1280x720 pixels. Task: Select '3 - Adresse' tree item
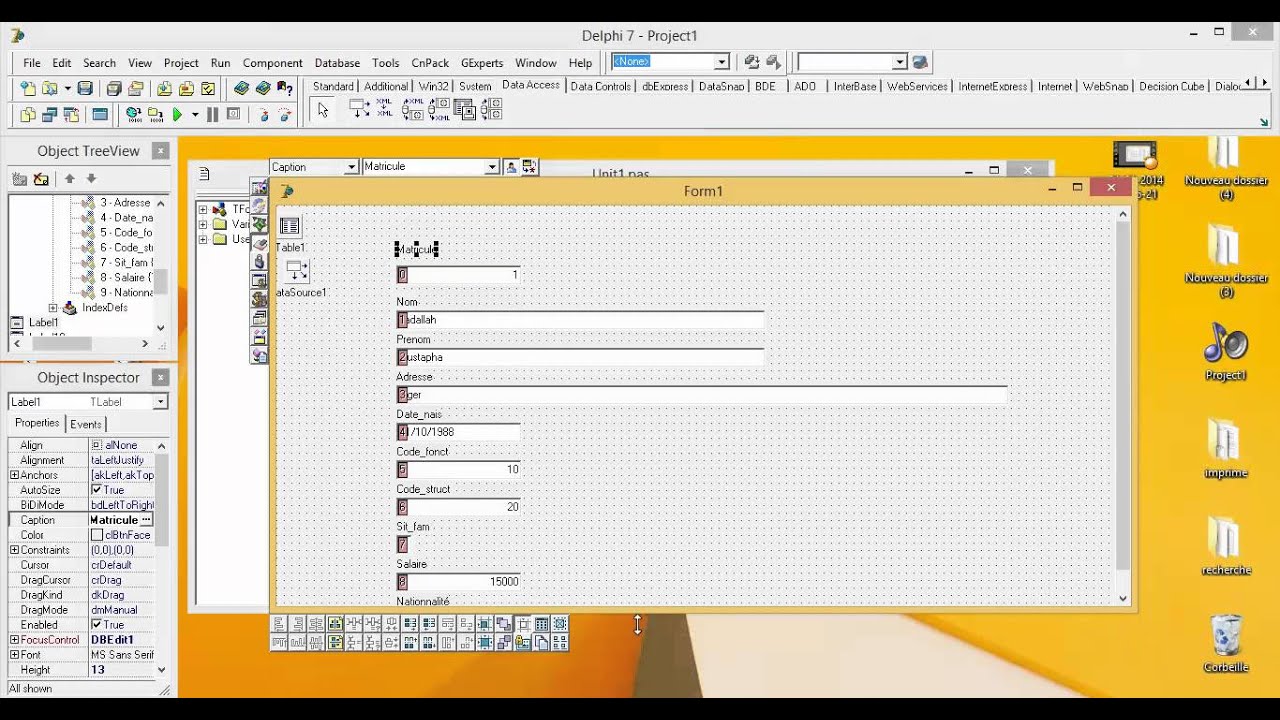click(125, 203)
